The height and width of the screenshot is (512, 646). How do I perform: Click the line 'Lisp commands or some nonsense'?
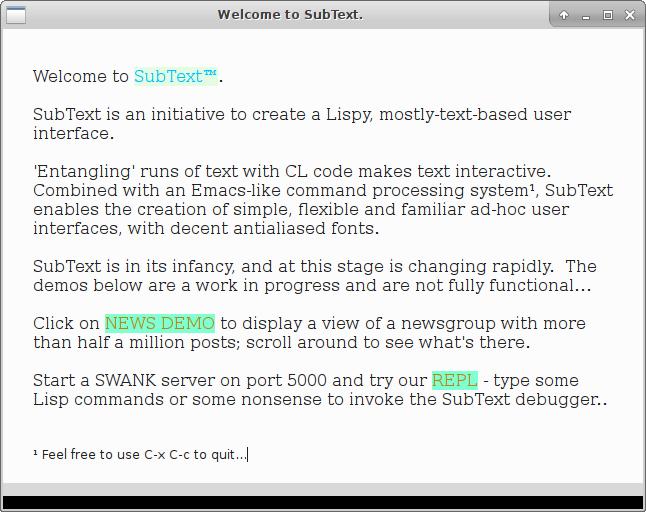point(320,399)
